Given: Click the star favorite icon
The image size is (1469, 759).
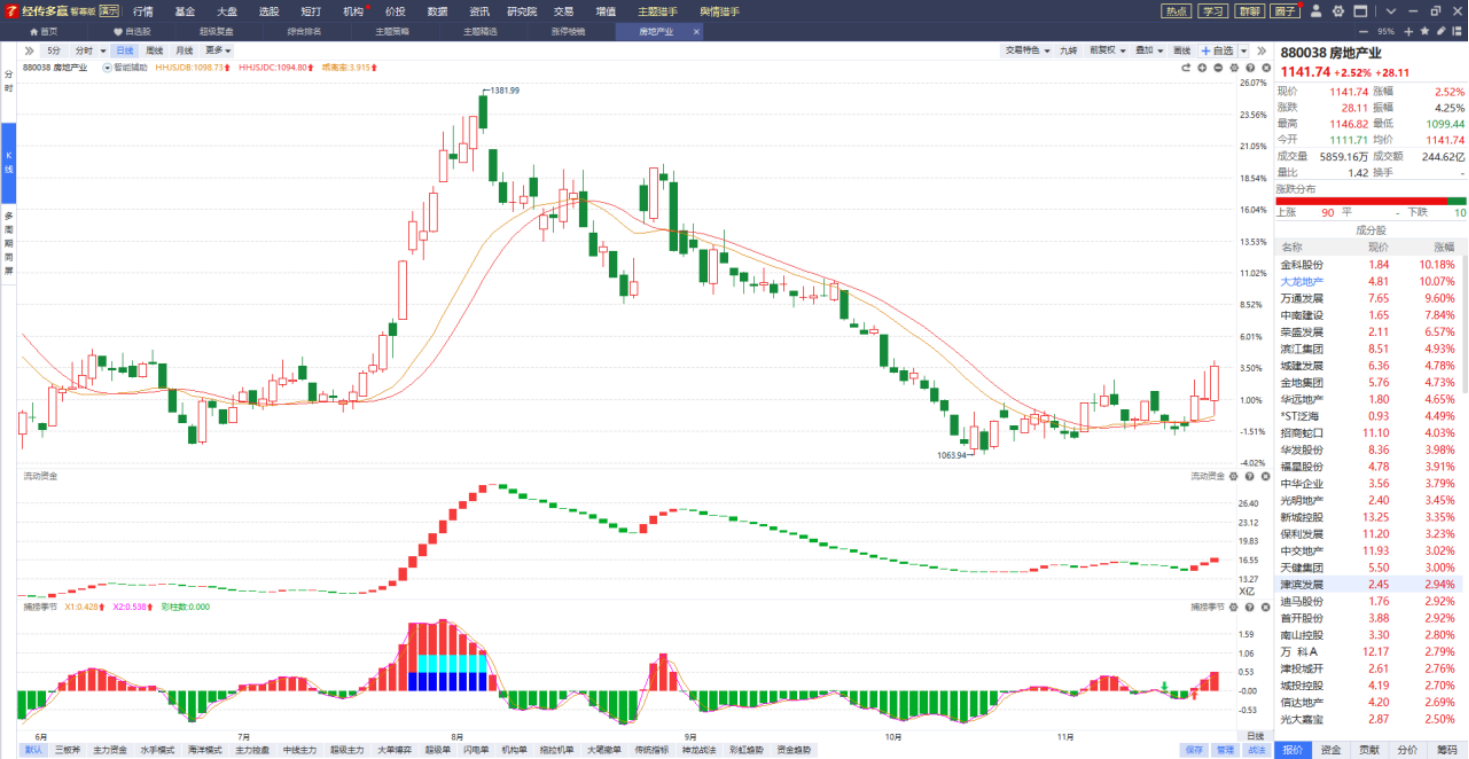Looking at the screenshot, I should [x=1427, y=31].
